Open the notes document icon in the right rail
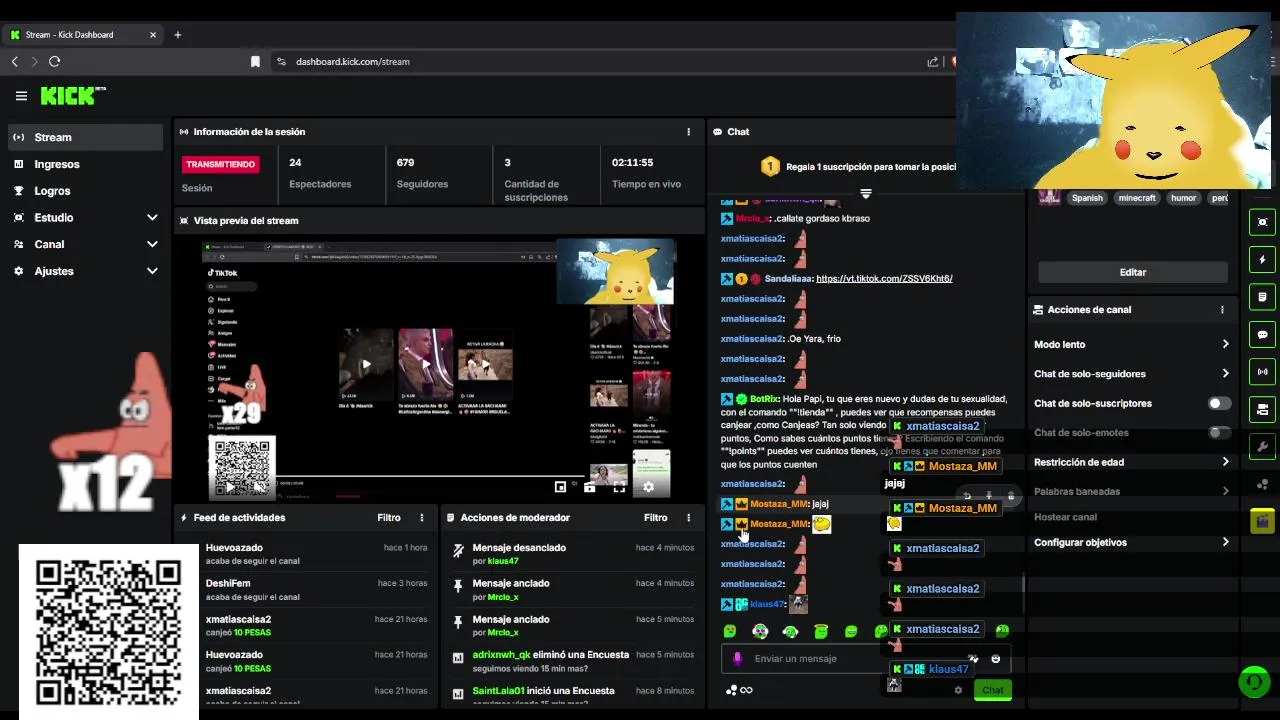The image size is (1280, 720). coord(1262,297)
